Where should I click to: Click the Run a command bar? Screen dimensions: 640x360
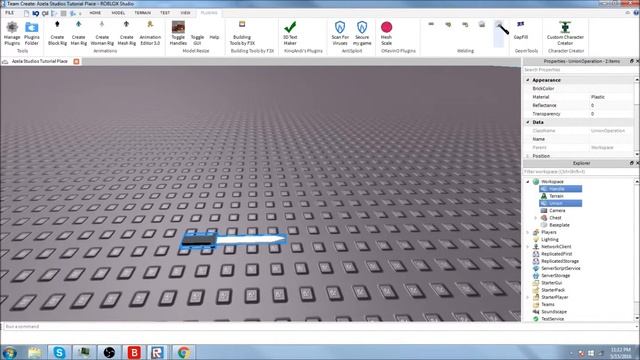318,327
